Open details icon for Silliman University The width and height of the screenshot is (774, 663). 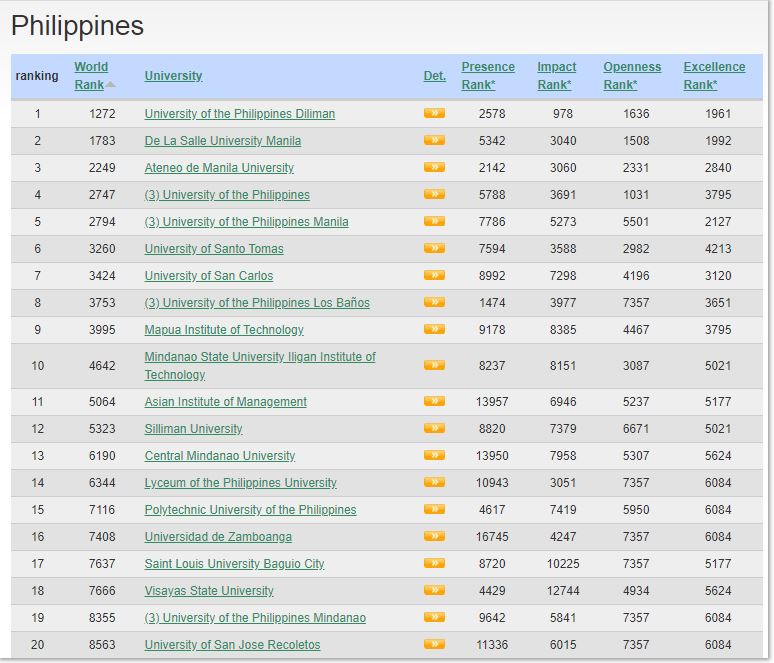coord(434,429)
